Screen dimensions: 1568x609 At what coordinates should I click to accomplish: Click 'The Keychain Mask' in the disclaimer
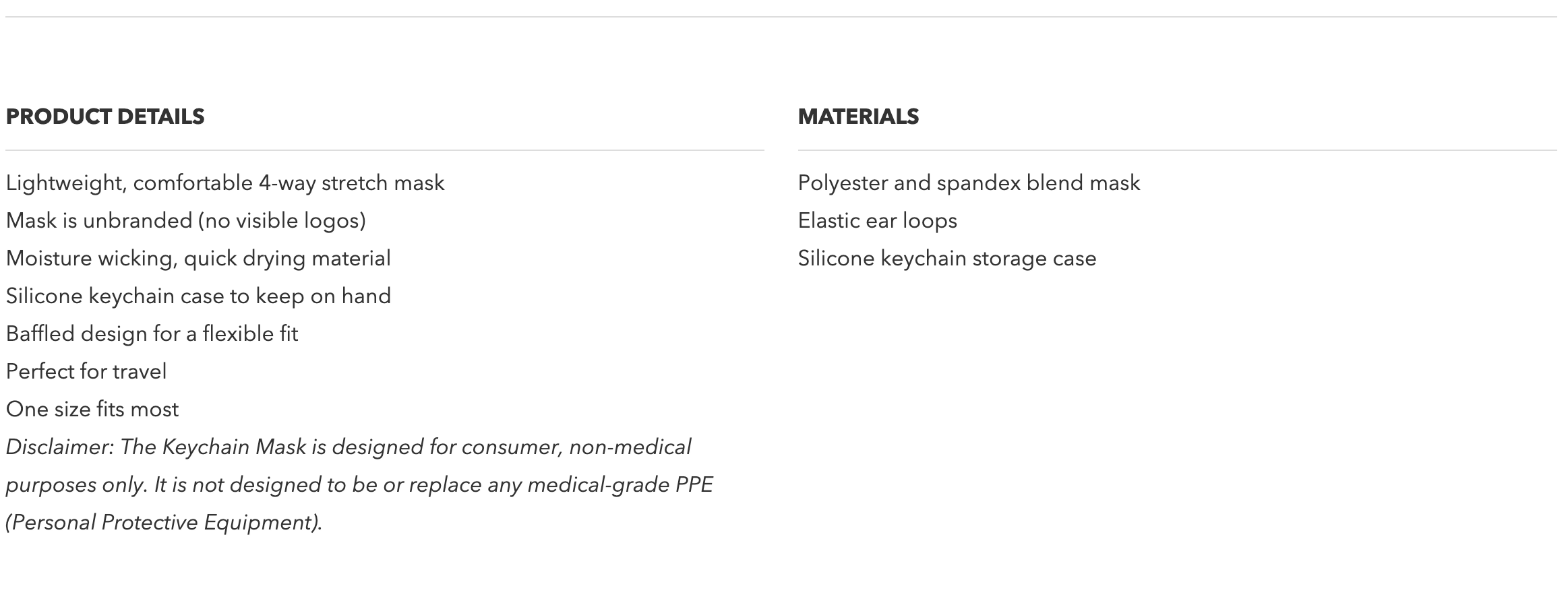tap(213, 447)
